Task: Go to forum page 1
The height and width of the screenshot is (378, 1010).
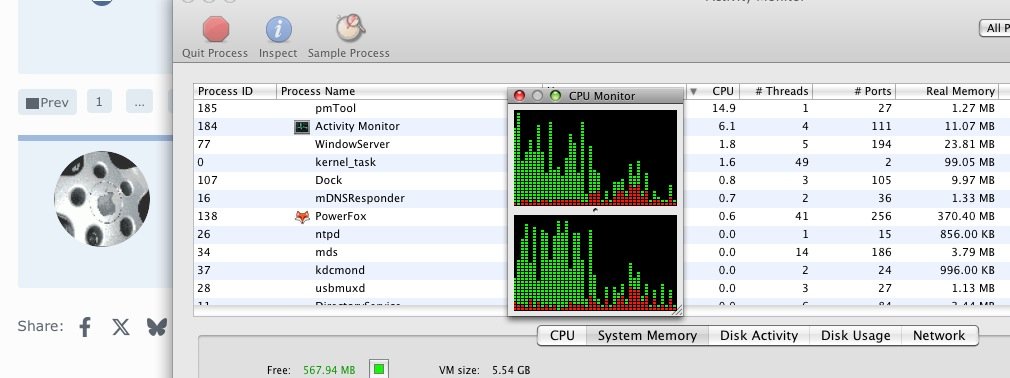Action: point(99,102)
